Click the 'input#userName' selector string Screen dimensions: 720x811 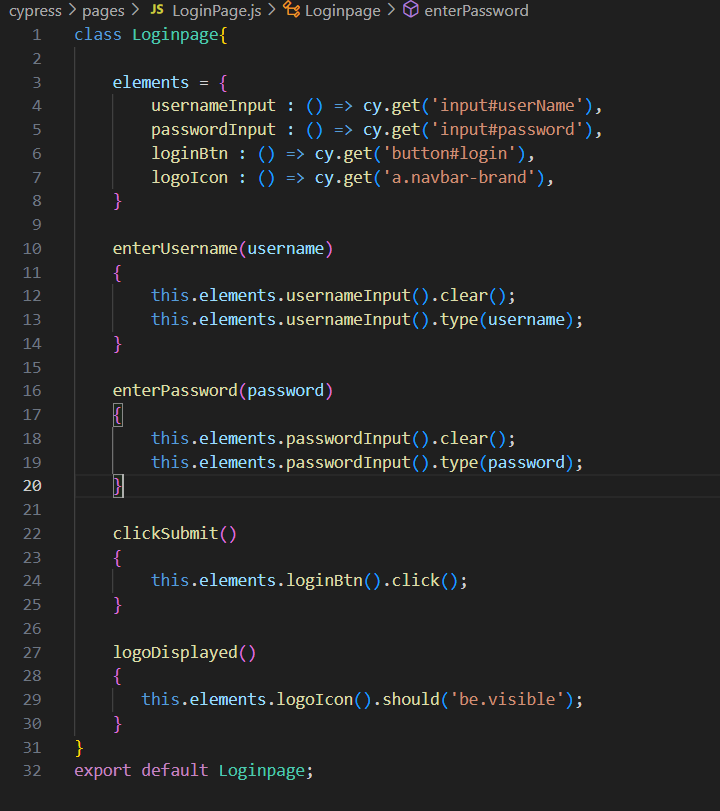click(x=508, y=106)
